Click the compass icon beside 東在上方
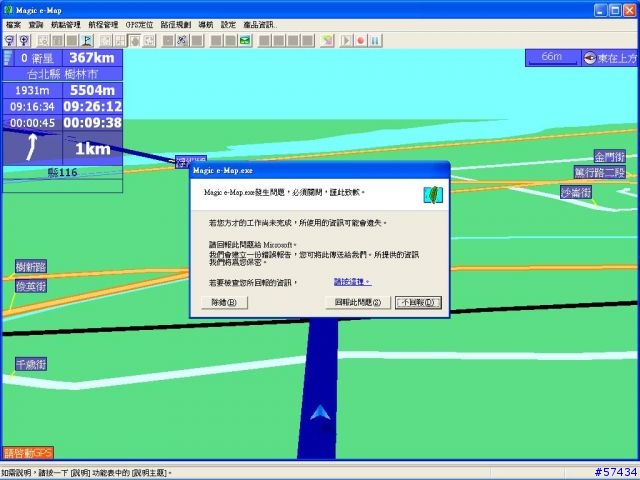 pos(589,58)
